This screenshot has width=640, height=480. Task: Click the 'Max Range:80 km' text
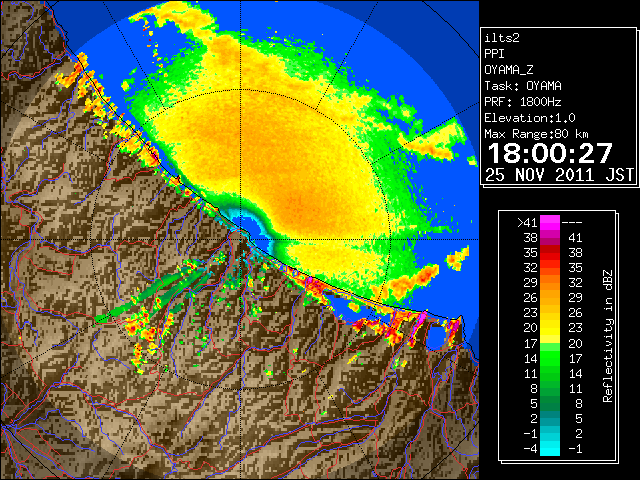coord(536,134)
